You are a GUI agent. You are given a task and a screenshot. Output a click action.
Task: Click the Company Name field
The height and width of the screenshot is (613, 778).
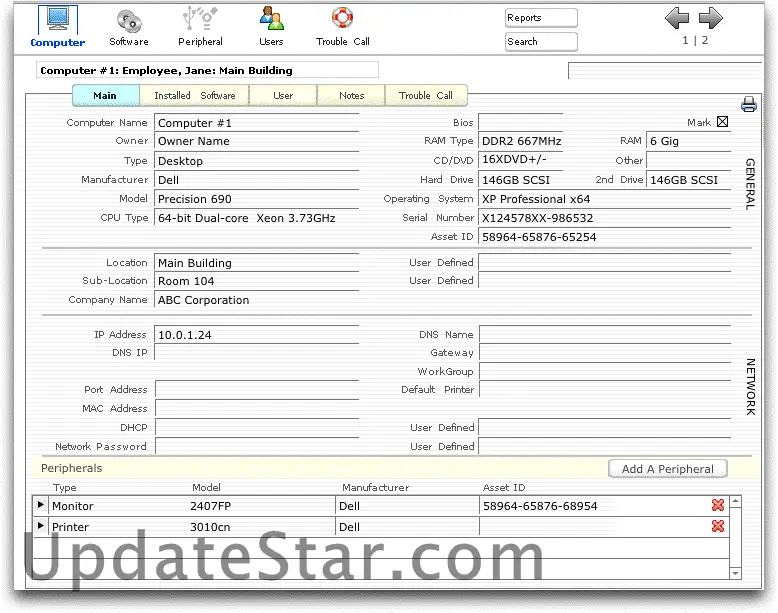257,300
